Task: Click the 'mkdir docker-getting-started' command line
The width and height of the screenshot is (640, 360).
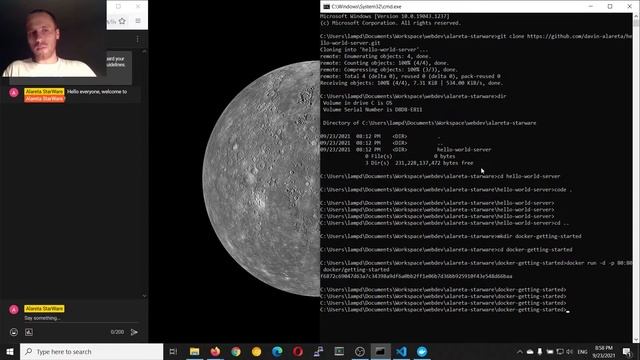Action: click(451, 236)
